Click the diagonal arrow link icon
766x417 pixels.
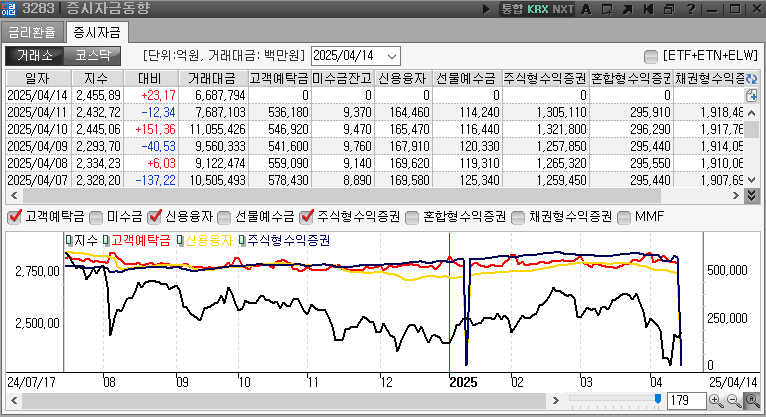(628, 9)
